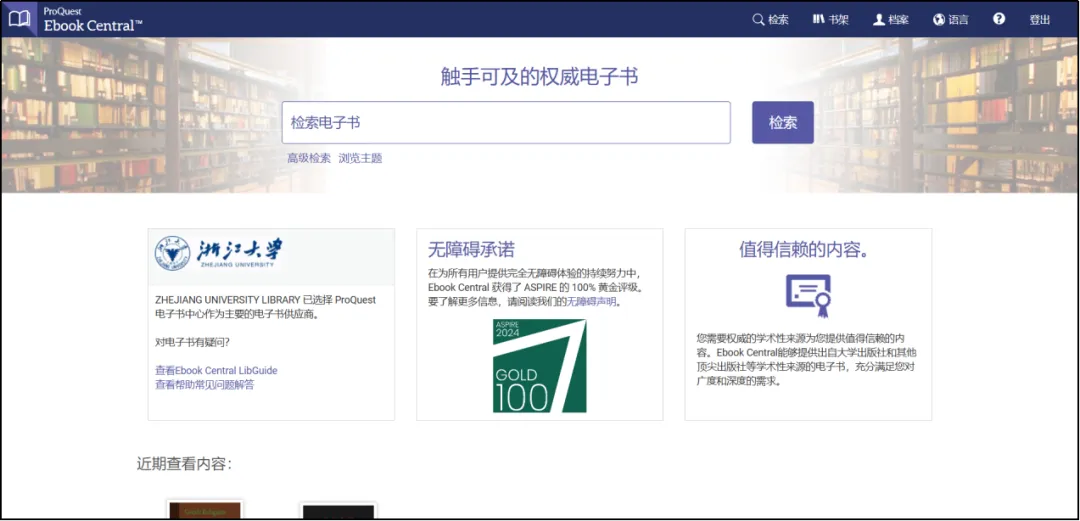Click the help question mark icon
This screenshot has height=521, width=1080.
[x=999, y=19]
